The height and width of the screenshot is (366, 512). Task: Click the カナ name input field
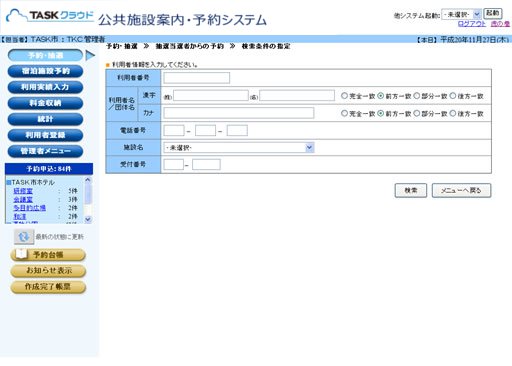pos(239,113)
